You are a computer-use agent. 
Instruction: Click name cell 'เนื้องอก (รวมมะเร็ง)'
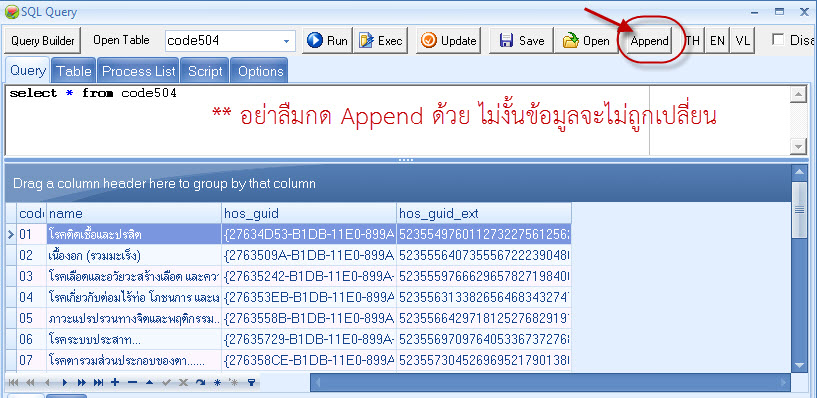134,255
